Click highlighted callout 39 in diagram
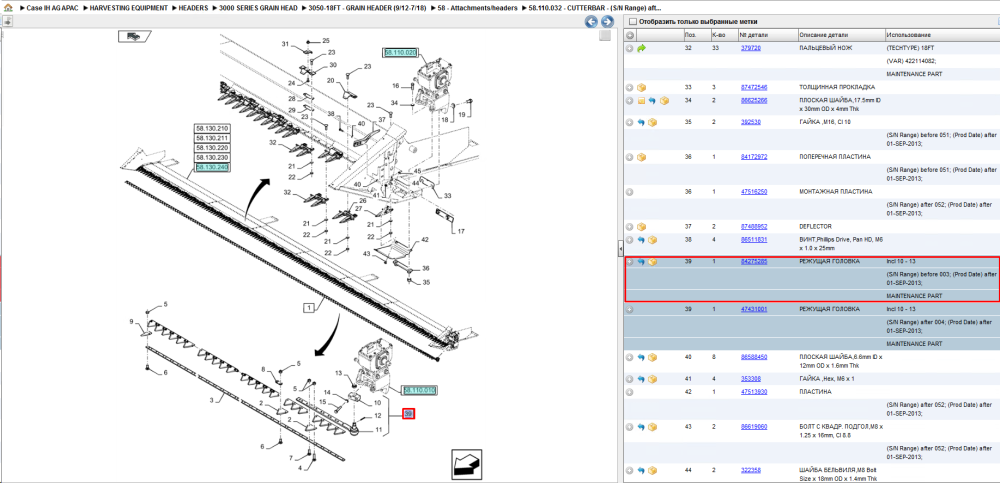Viewport: 1000px width, 483px height. point(409,415)
